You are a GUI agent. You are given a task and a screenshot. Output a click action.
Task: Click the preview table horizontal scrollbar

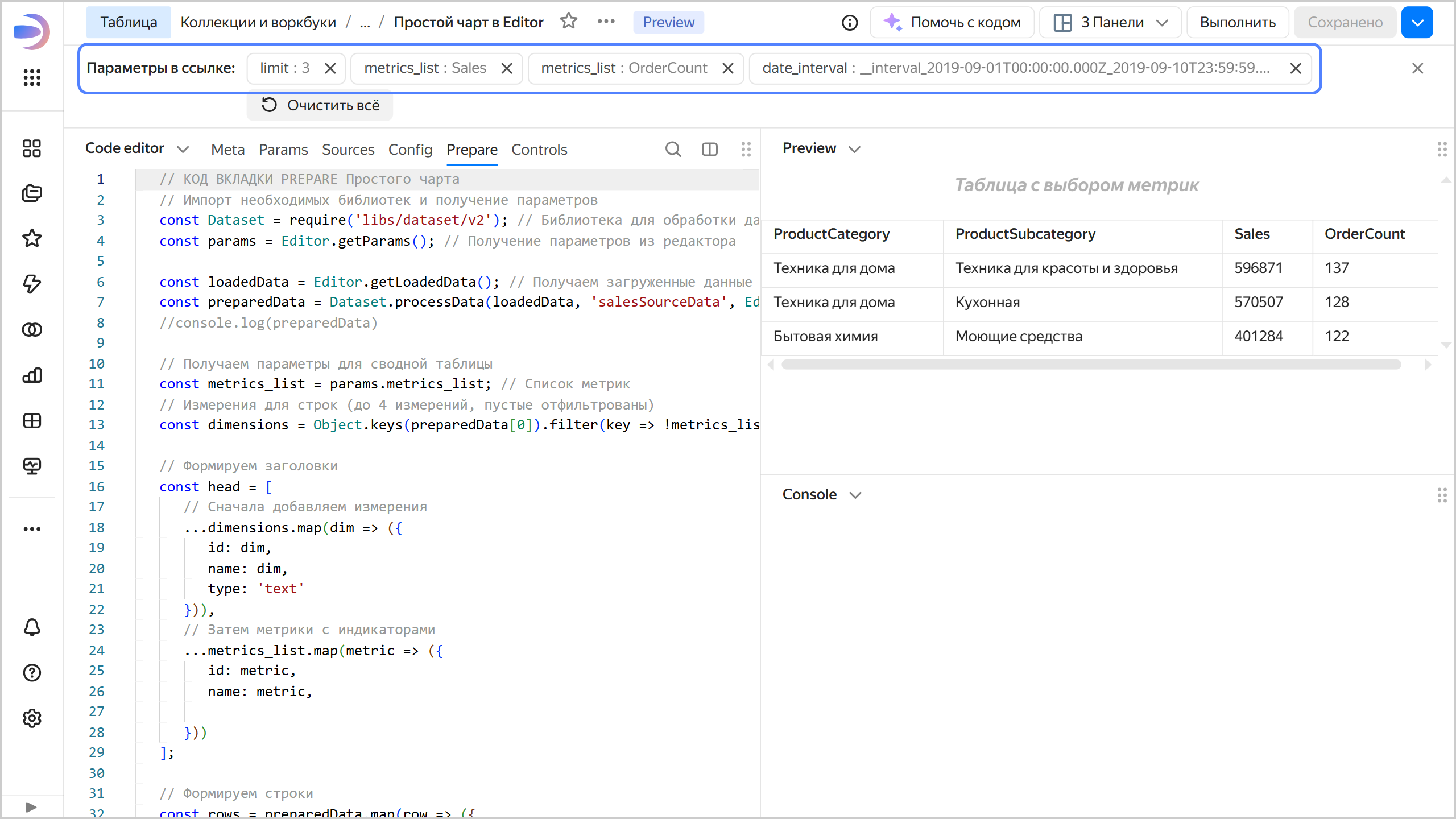click(x=1091, y=365)
